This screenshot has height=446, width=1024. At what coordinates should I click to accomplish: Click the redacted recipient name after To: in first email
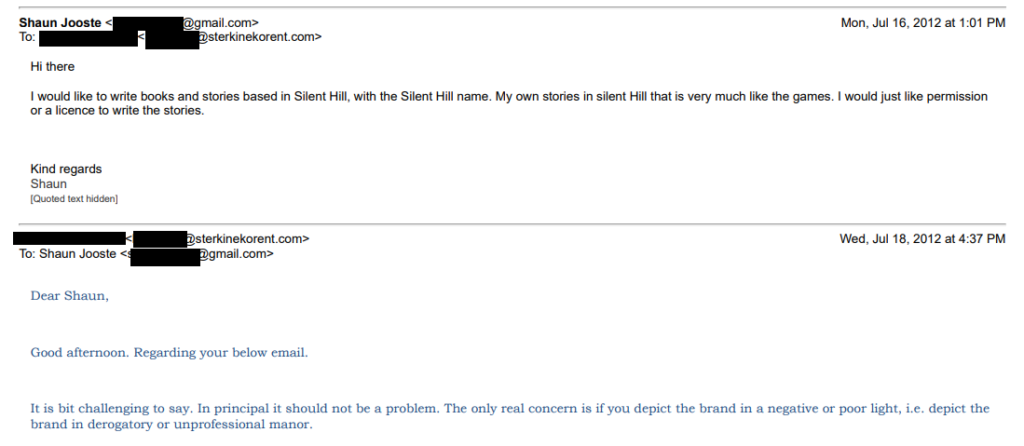pos(88,39)
